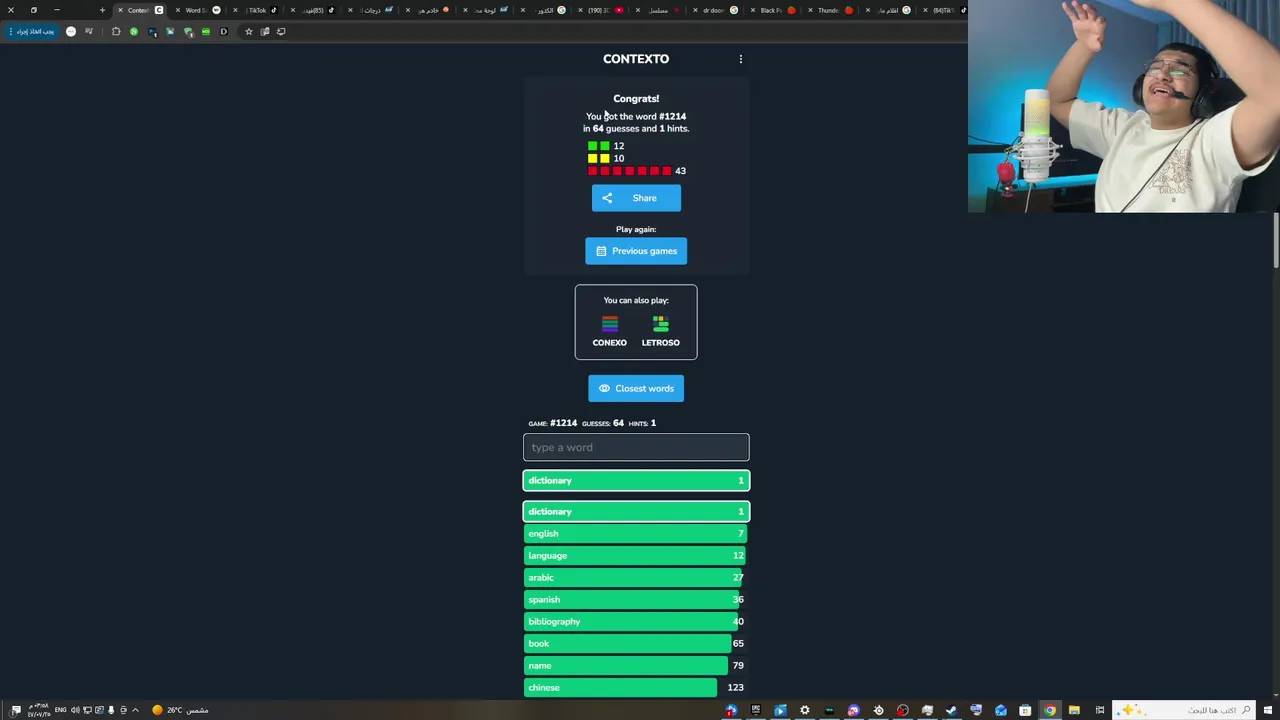Open the weather widget showing 26°C
Viewport: 1280px width, 720px height.
click(181, 710)
